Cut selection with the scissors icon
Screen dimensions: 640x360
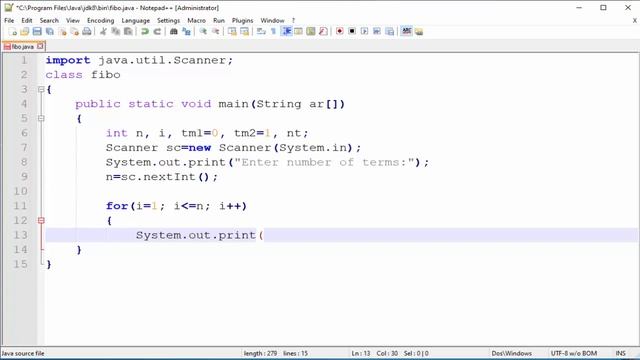(103, 31)
